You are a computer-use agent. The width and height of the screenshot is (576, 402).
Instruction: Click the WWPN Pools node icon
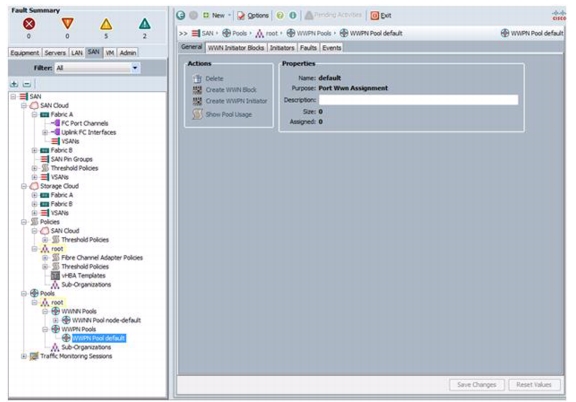[55, 329]
